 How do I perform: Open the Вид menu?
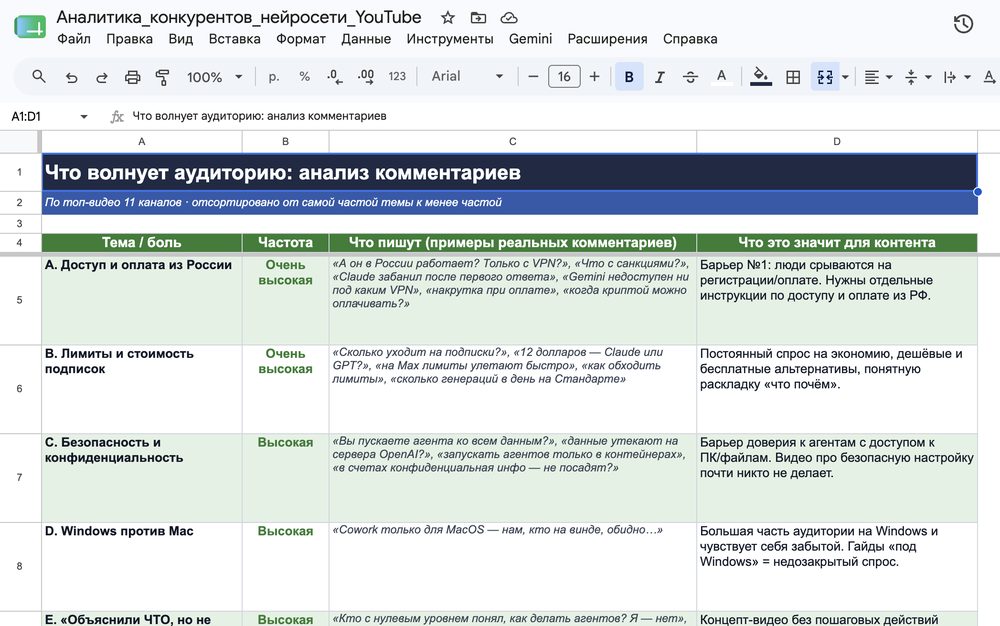point(180,39)
